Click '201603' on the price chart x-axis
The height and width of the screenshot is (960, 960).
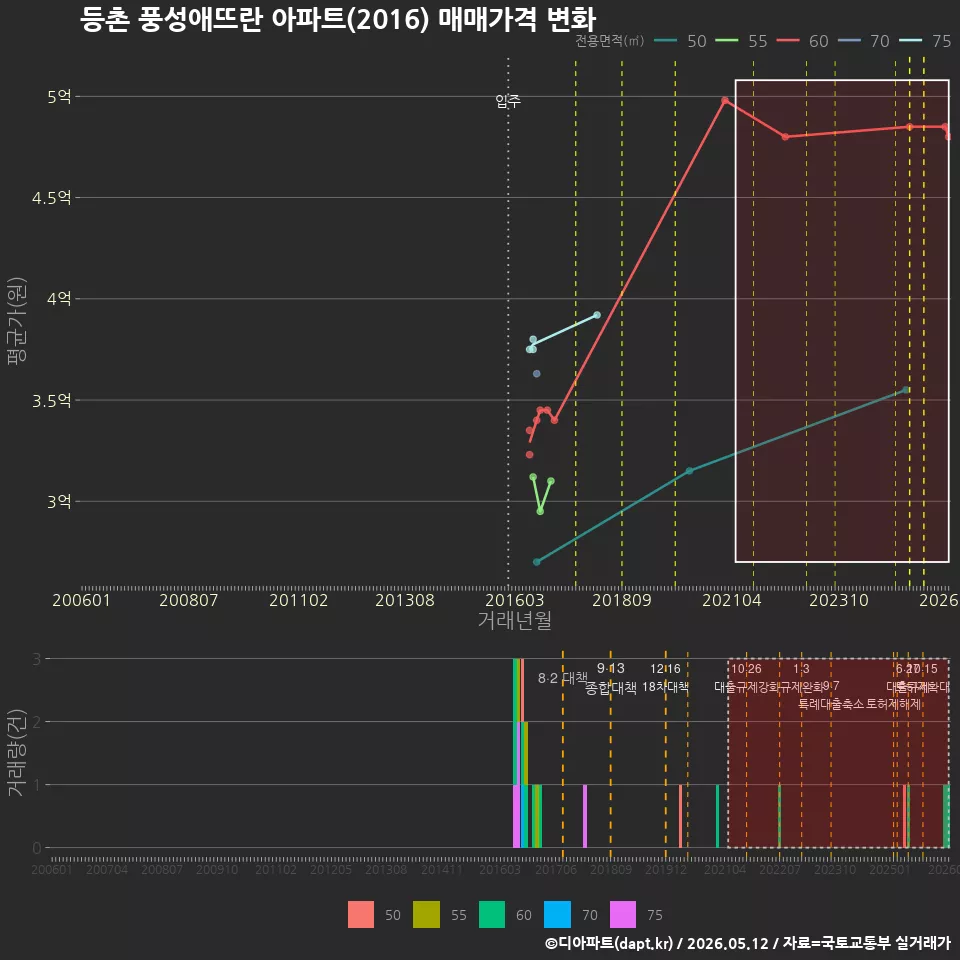coord(514,600)
